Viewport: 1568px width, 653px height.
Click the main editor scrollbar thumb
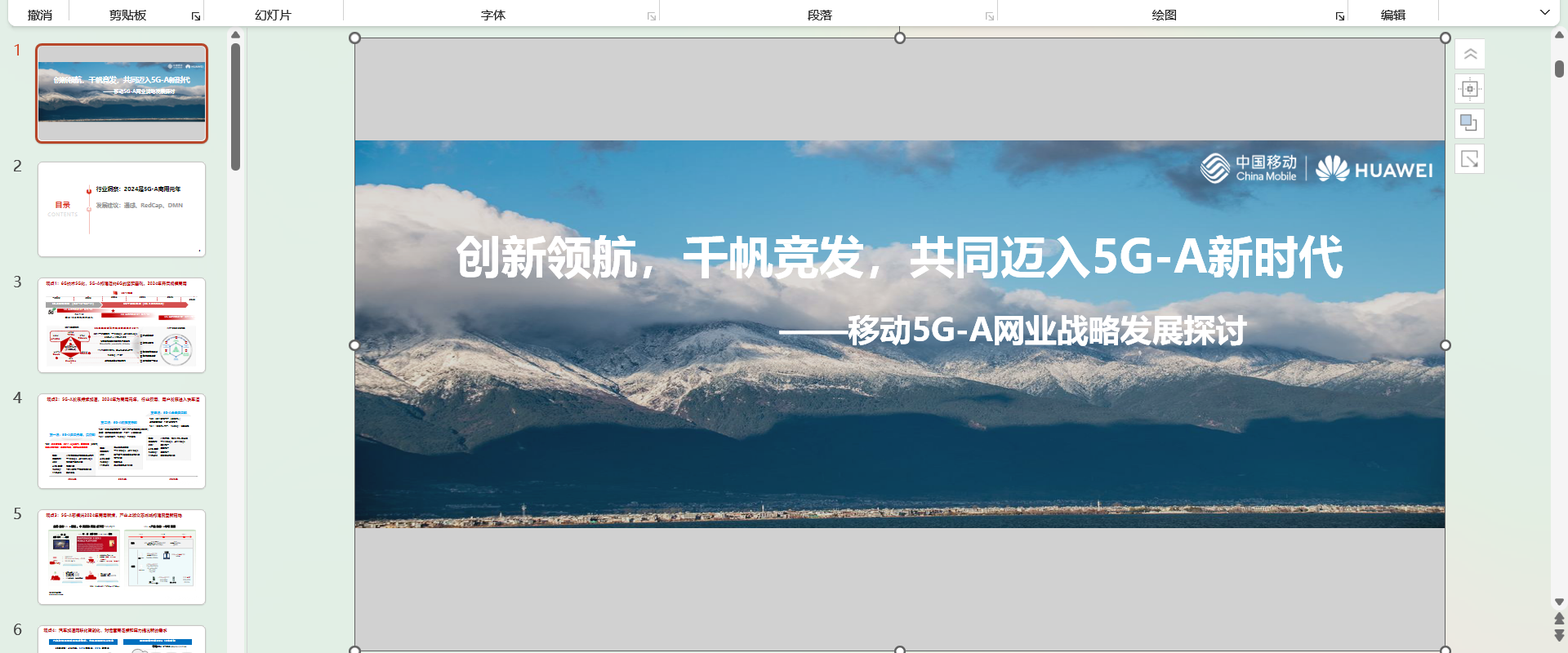click(1559, 69)
